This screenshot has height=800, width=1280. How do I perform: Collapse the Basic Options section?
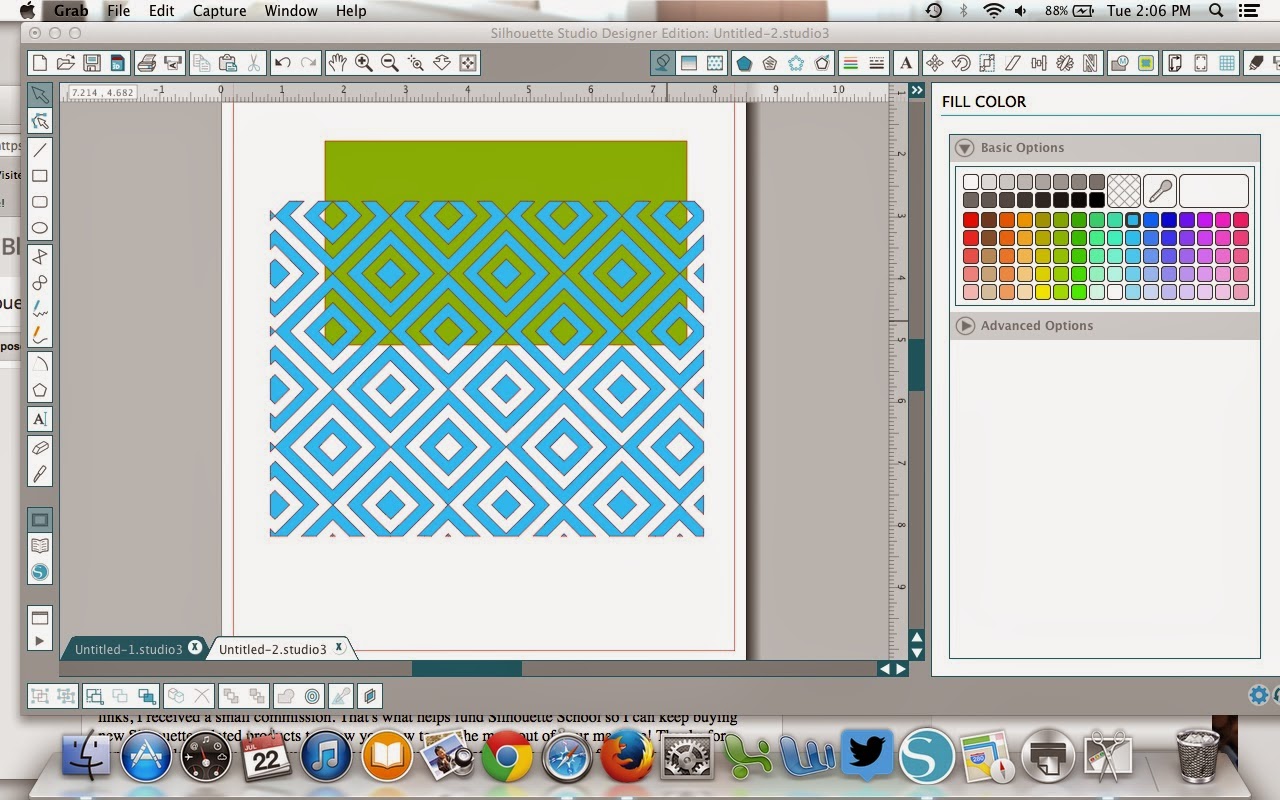(x=964, y=147)
